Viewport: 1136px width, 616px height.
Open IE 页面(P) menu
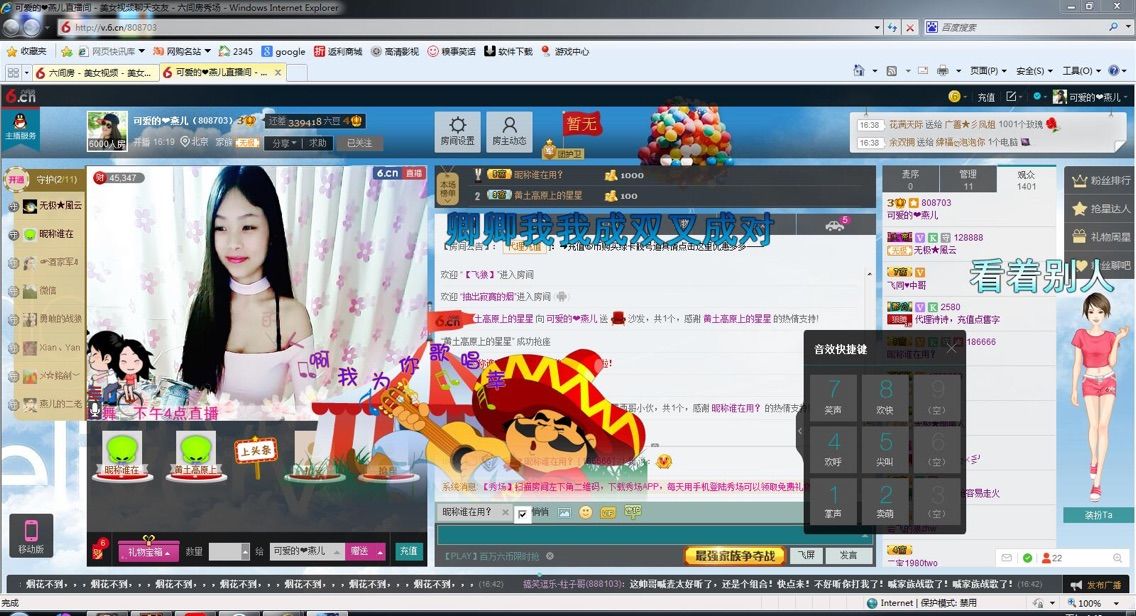pyautogui.click(x=988, y=71)
